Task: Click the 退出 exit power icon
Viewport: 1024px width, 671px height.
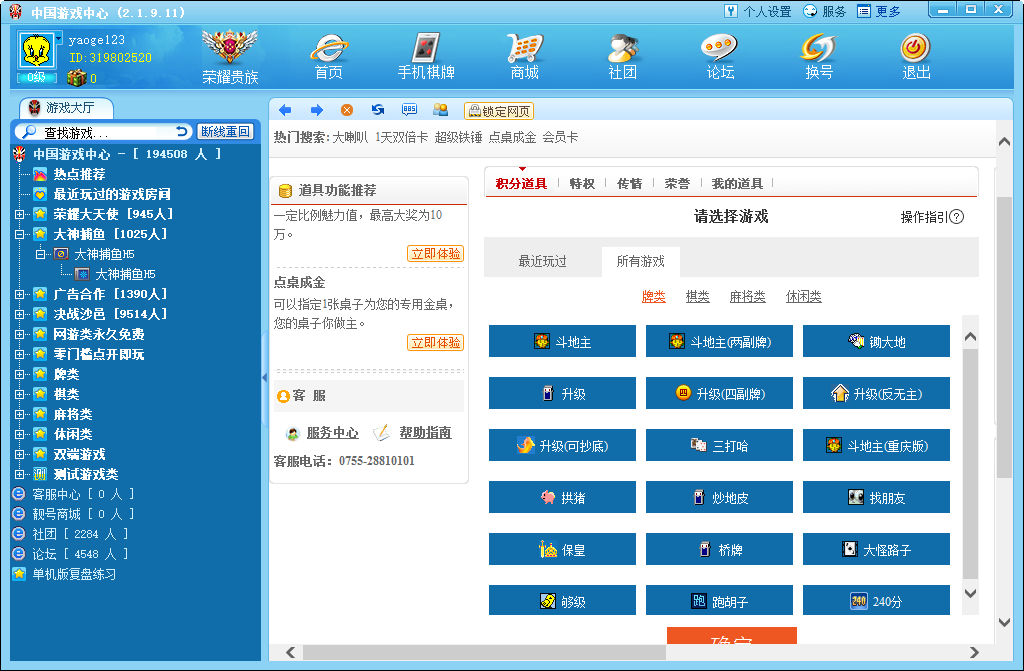Action: (x=916, y=55)
